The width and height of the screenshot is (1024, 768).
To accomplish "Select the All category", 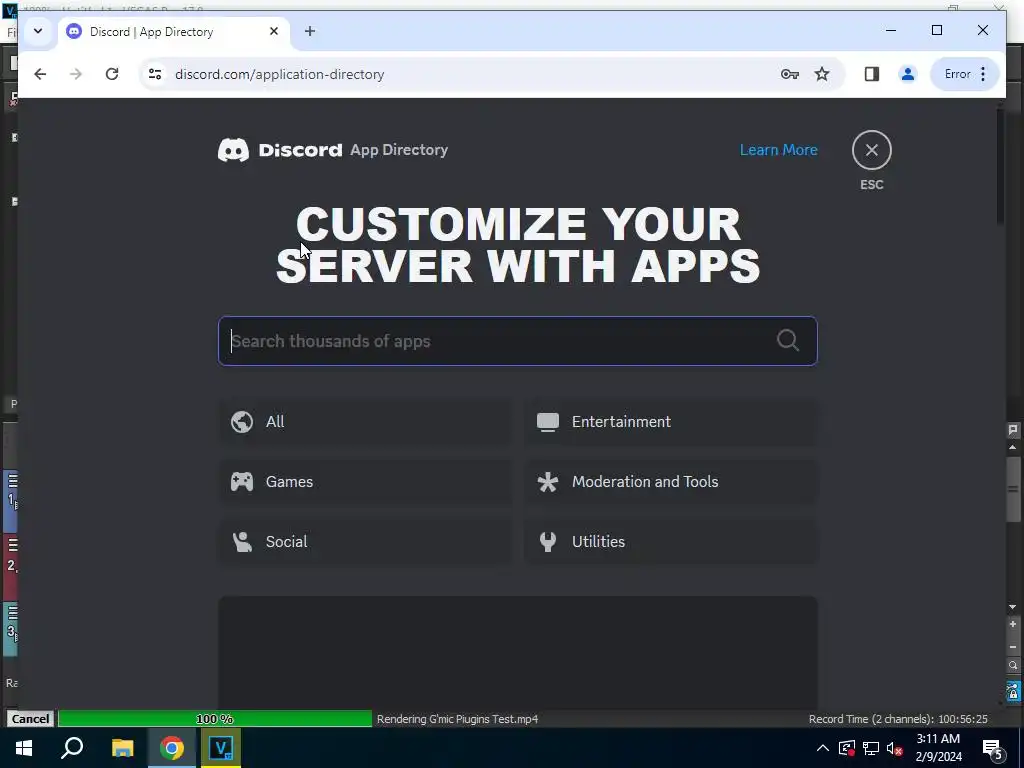I will [x=365, y=422].
